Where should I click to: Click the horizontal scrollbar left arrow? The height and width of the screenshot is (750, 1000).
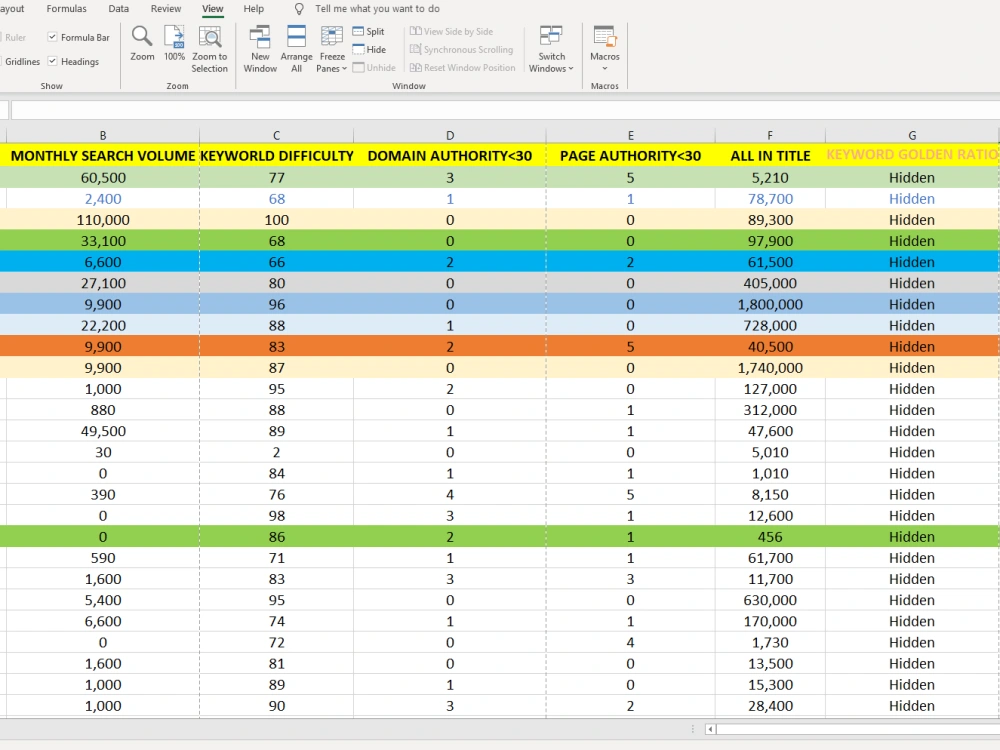(x=710, y=728)
